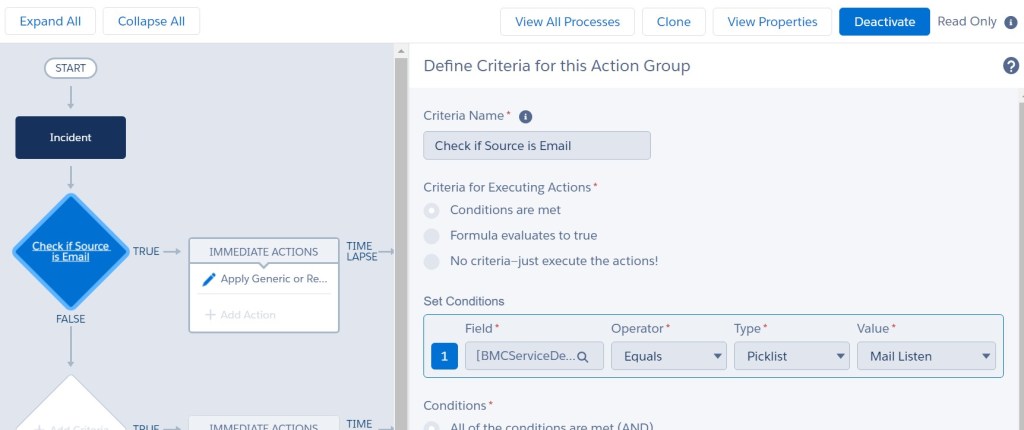This screenshot has height=430, width=1024.
Task: Select No criteria just execute actions option
Action: 432,261
